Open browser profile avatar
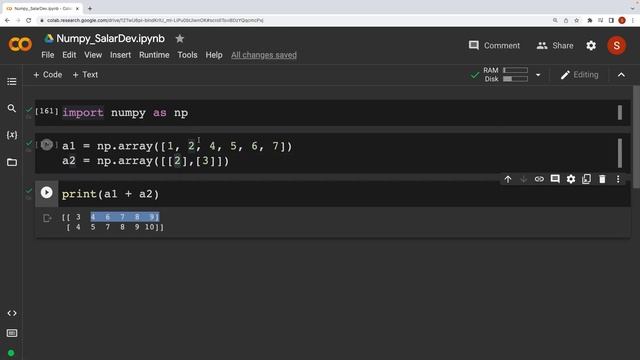 coord(622,20)
